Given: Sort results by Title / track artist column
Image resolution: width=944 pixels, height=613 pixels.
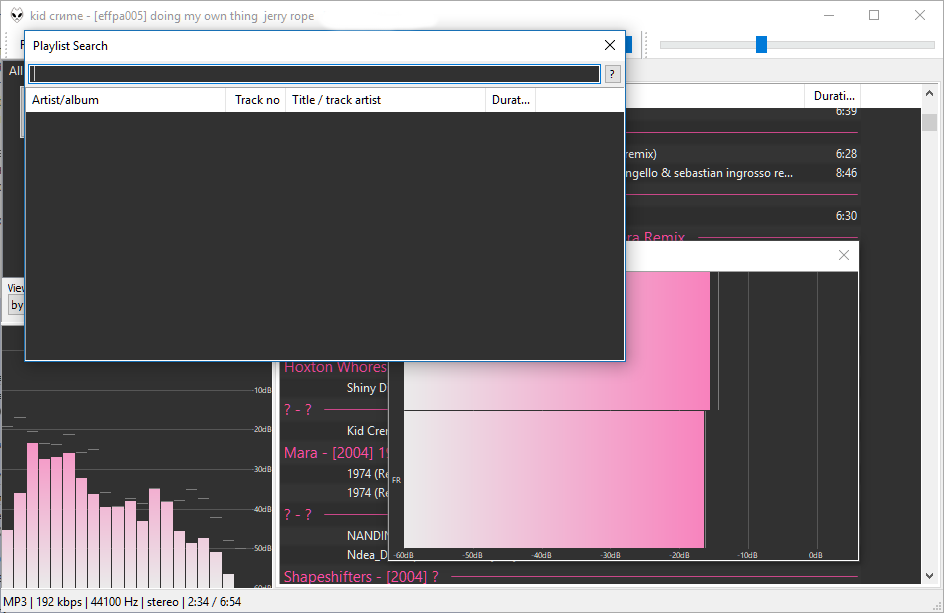Looking at the screenshot, I should (x=385, y=100).
